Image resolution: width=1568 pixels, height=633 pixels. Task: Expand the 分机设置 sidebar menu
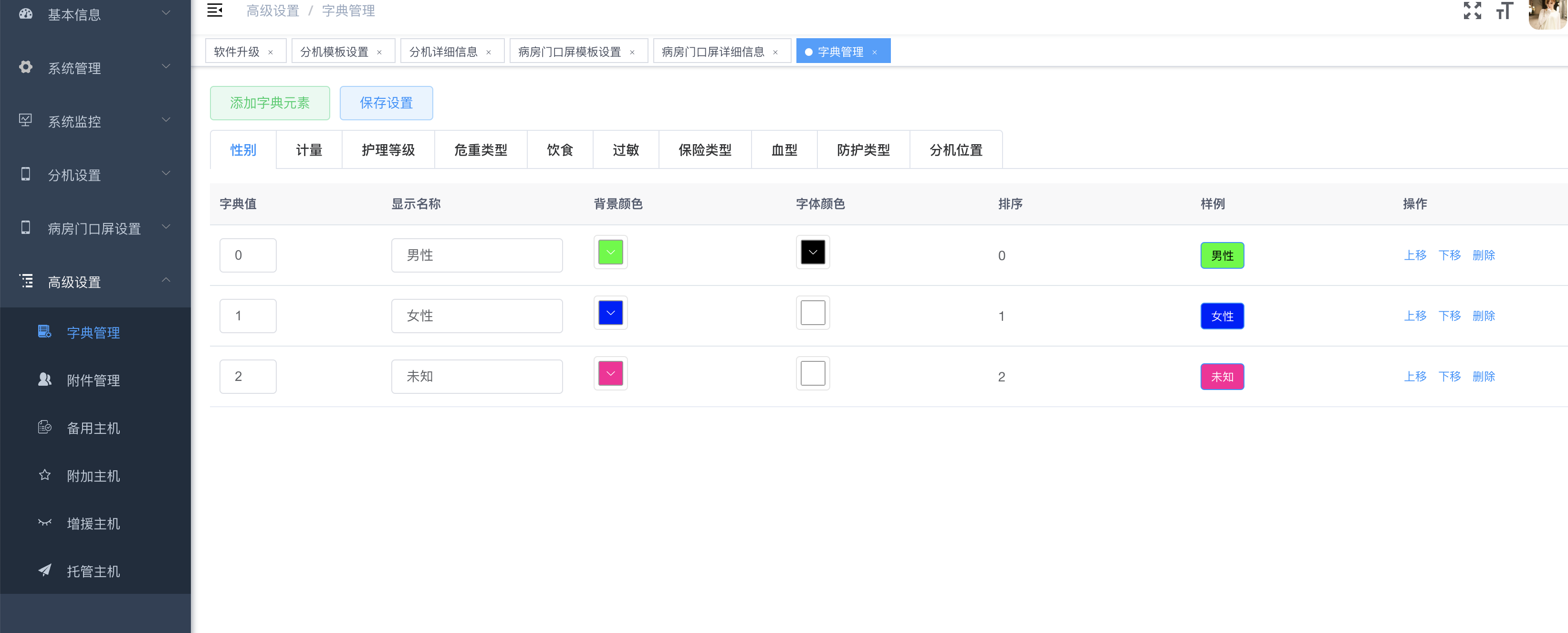click(95, 175)
